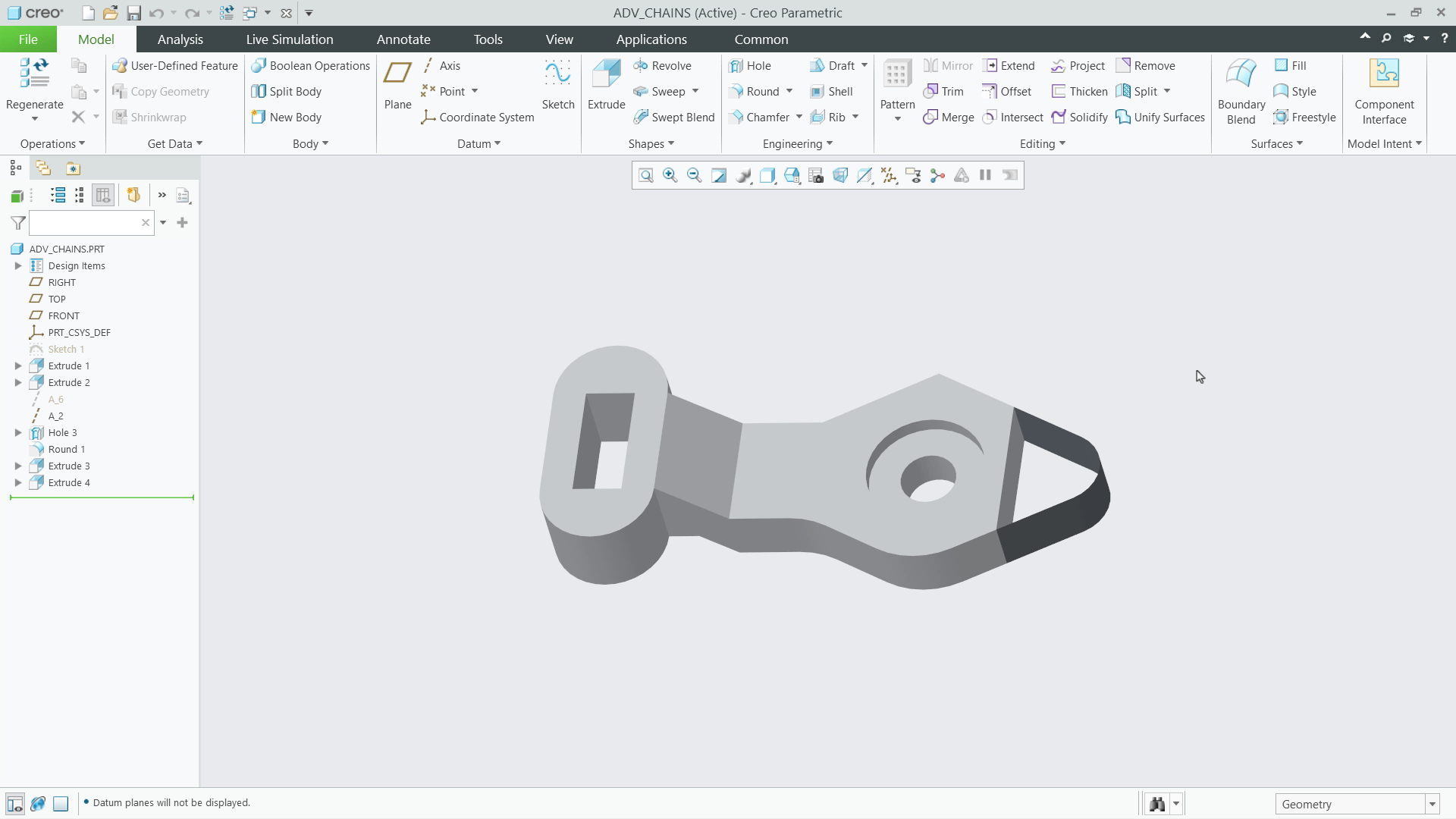Click the Repaint icon in the graphics toolbar

click(x=718, y=175)
